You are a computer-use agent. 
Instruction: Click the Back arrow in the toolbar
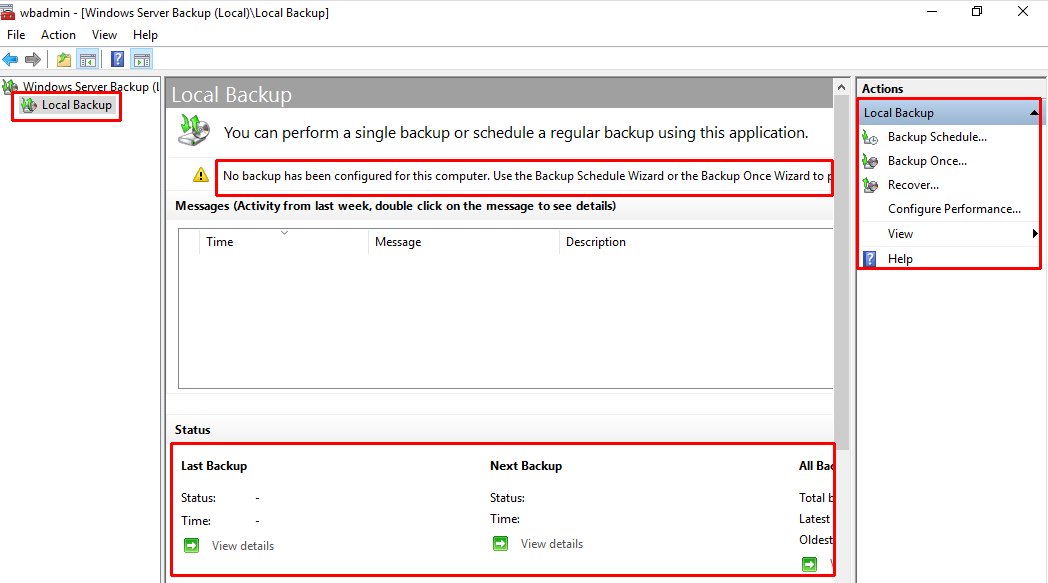pos(11,59)
